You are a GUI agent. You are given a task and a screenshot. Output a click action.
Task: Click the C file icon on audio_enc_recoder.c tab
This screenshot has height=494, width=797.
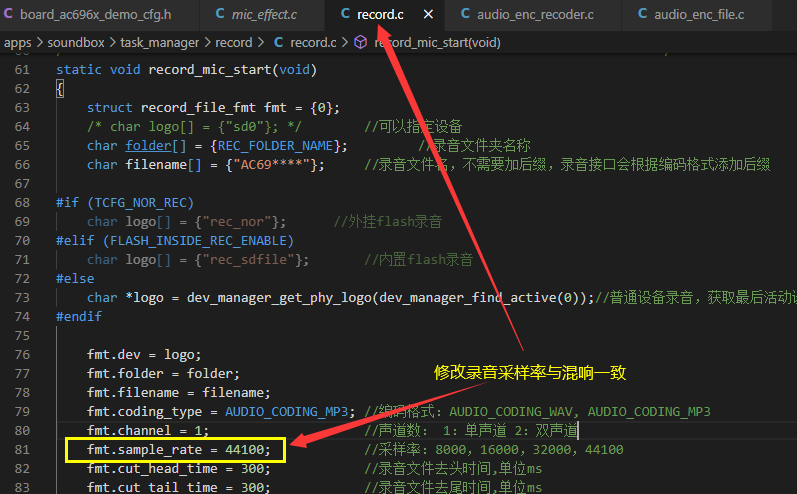465,14
